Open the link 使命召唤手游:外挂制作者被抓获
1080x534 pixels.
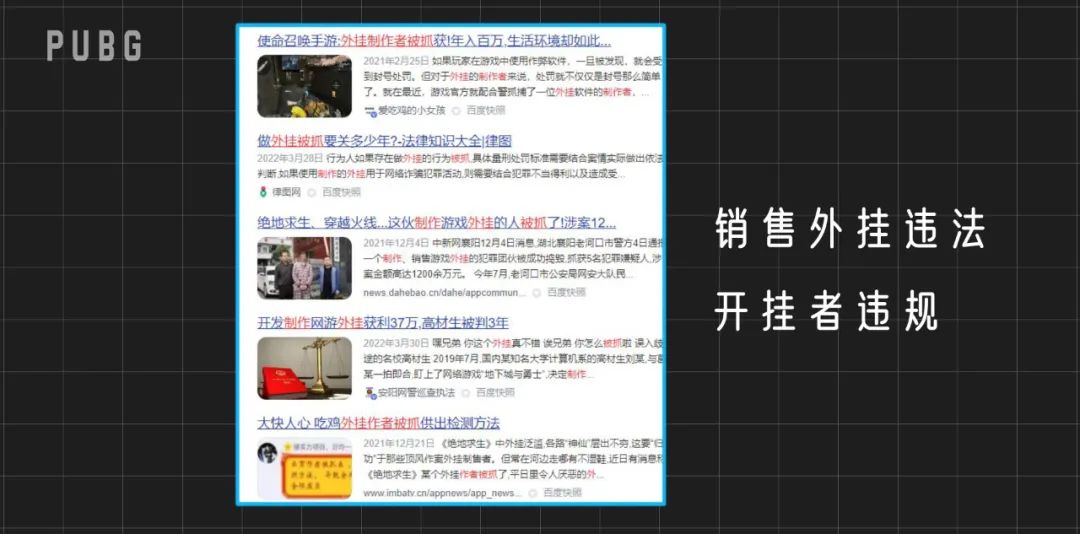434,41
